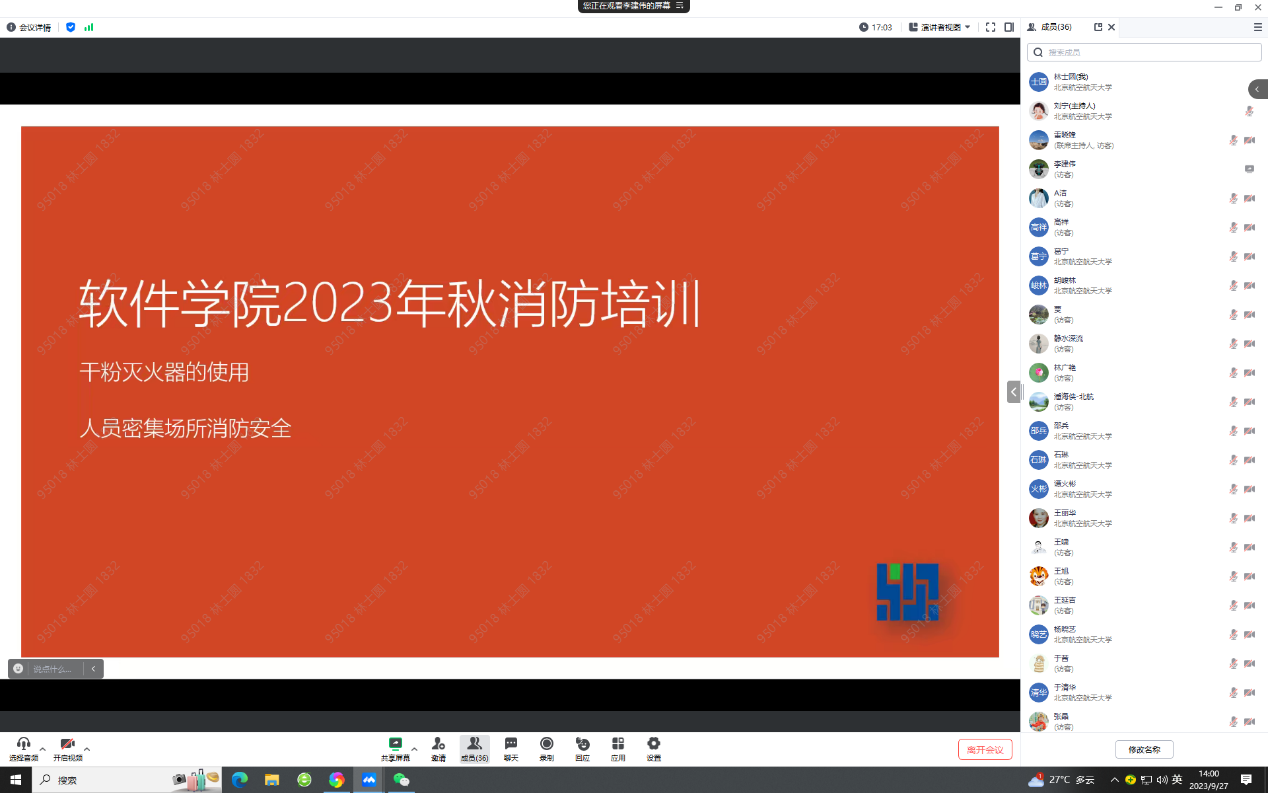Open 邀请 invite icon
1268x793 pixels.
point(438,744)
